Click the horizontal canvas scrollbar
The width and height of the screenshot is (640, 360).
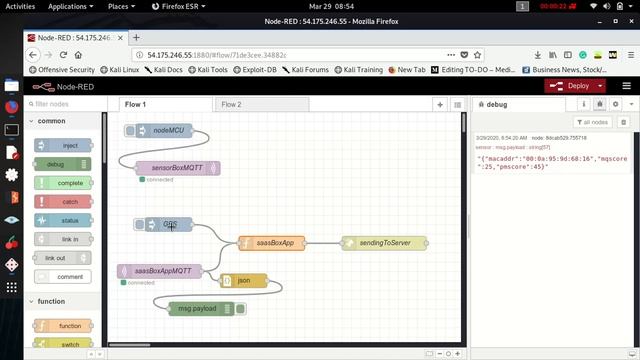pos(130,344)
